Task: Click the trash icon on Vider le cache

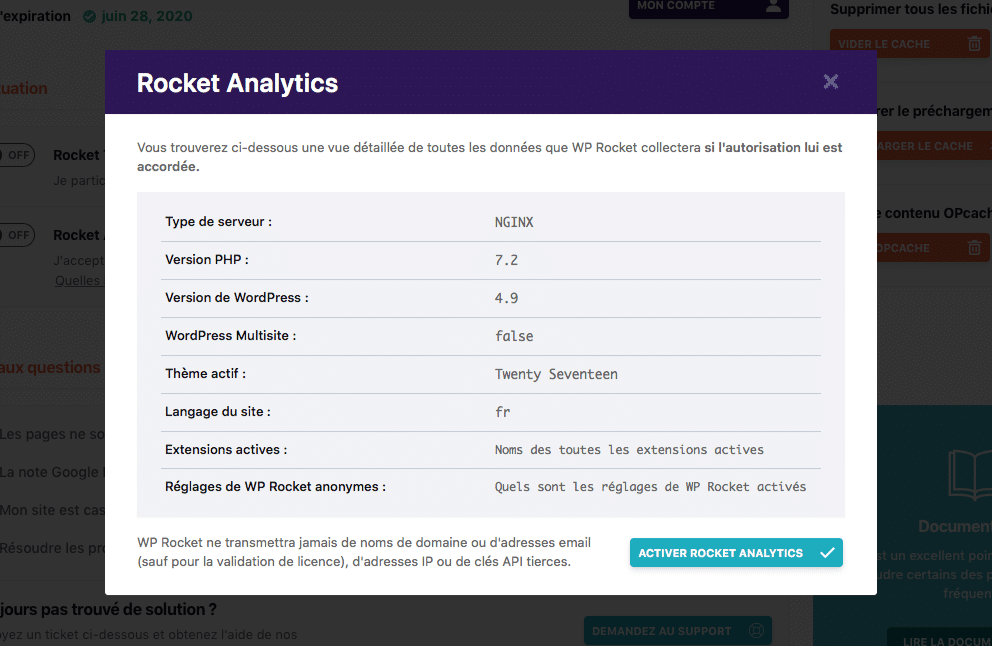Action: (x=973, y=44)
